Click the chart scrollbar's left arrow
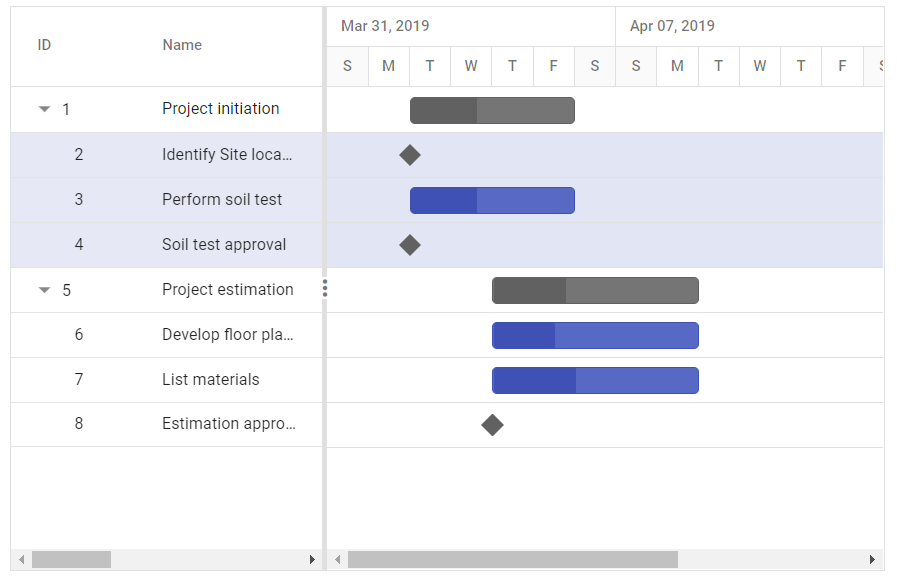Viewport: 897px width, 580px height. coord(338,559)
